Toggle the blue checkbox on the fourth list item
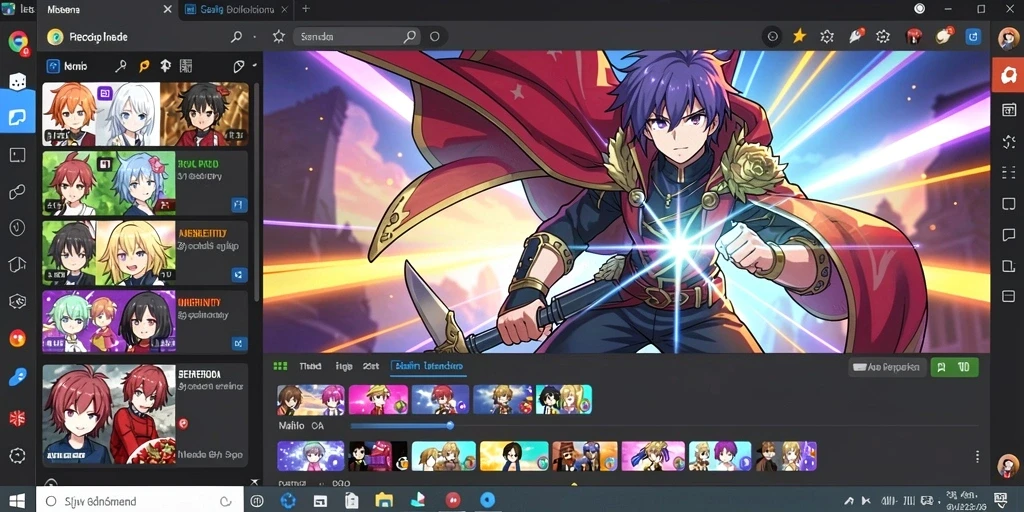The width and height of the screenshot is (1024, 512). pos(238,343)
